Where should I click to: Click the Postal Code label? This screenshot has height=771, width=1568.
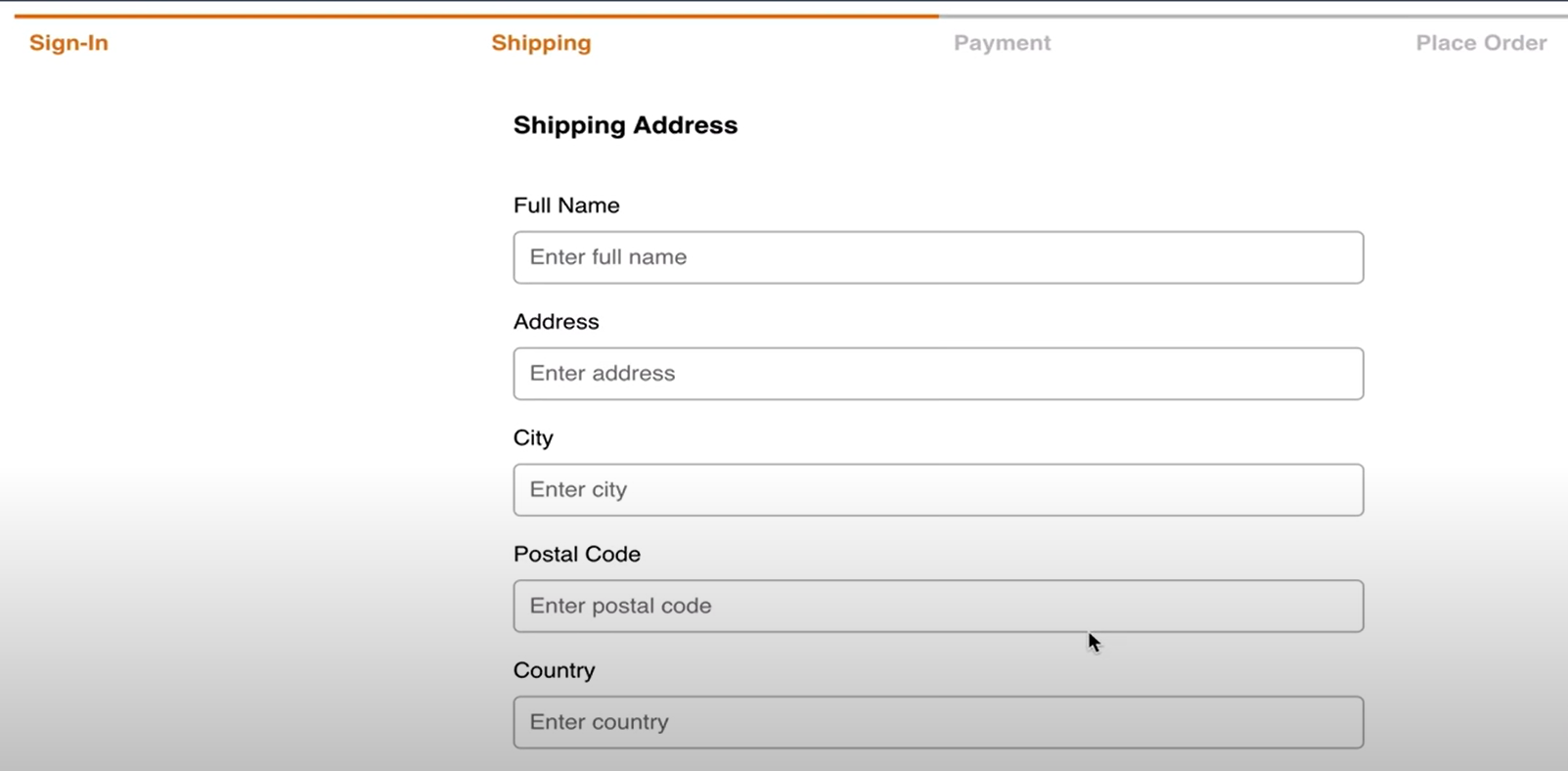[x=576, y=554]
